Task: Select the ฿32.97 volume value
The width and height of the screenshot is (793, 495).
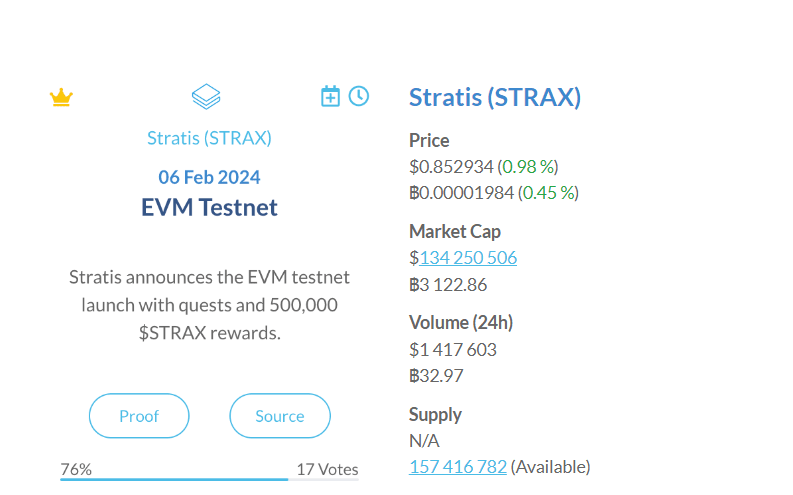Action: coord(436,376)
